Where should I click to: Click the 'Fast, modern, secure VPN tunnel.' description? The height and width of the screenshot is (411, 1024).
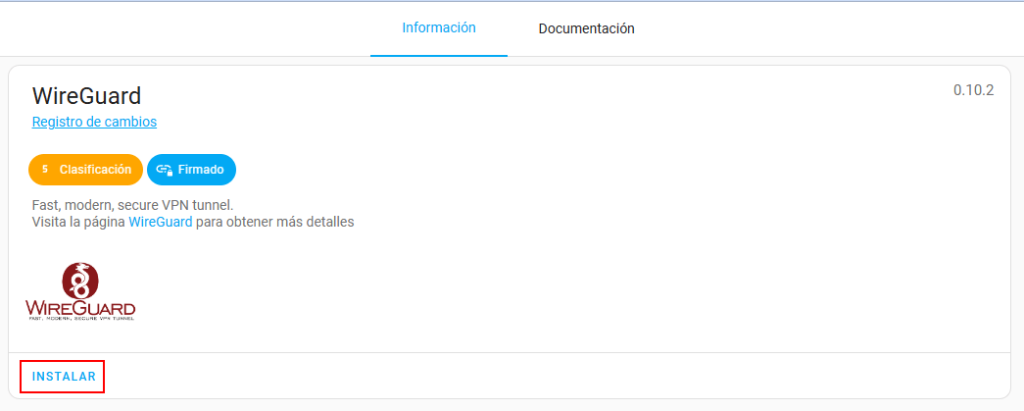click(x=132, y=205)
